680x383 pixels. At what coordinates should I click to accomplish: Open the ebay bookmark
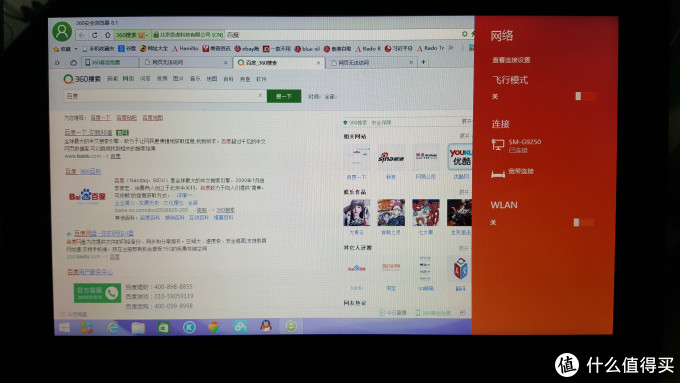pyautogui.click(x=247, y=49)
